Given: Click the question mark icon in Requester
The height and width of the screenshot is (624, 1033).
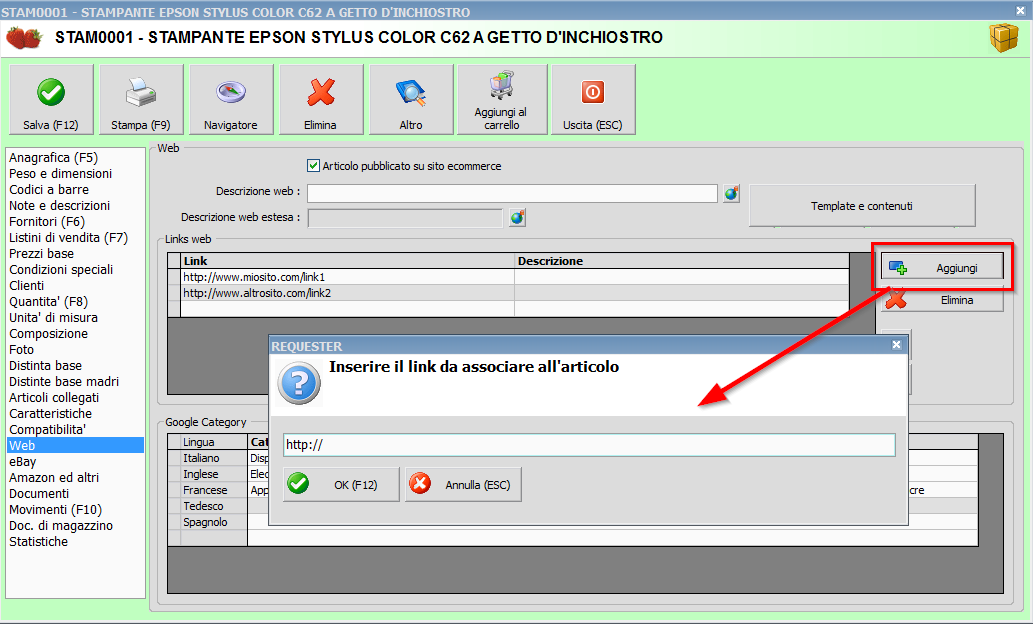Looking at the screenshot, I should [299, 383].
